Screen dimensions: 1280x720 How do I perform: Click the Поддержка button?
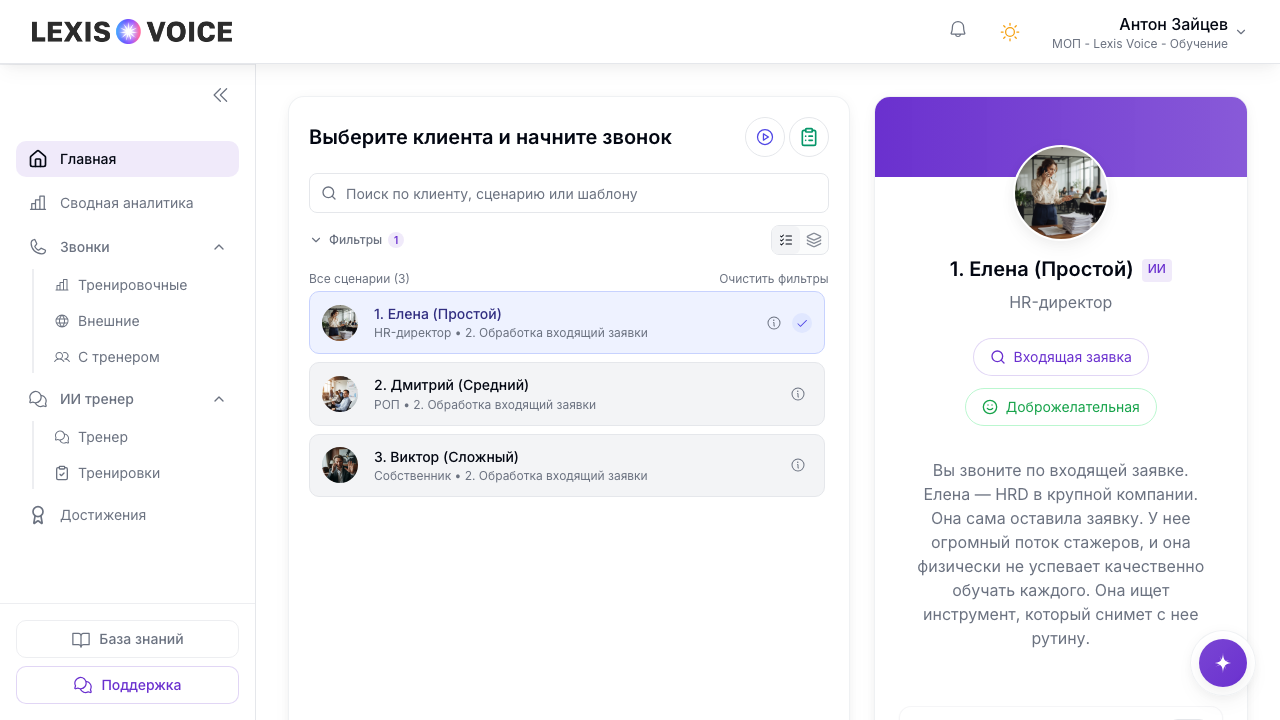(127, 685)
